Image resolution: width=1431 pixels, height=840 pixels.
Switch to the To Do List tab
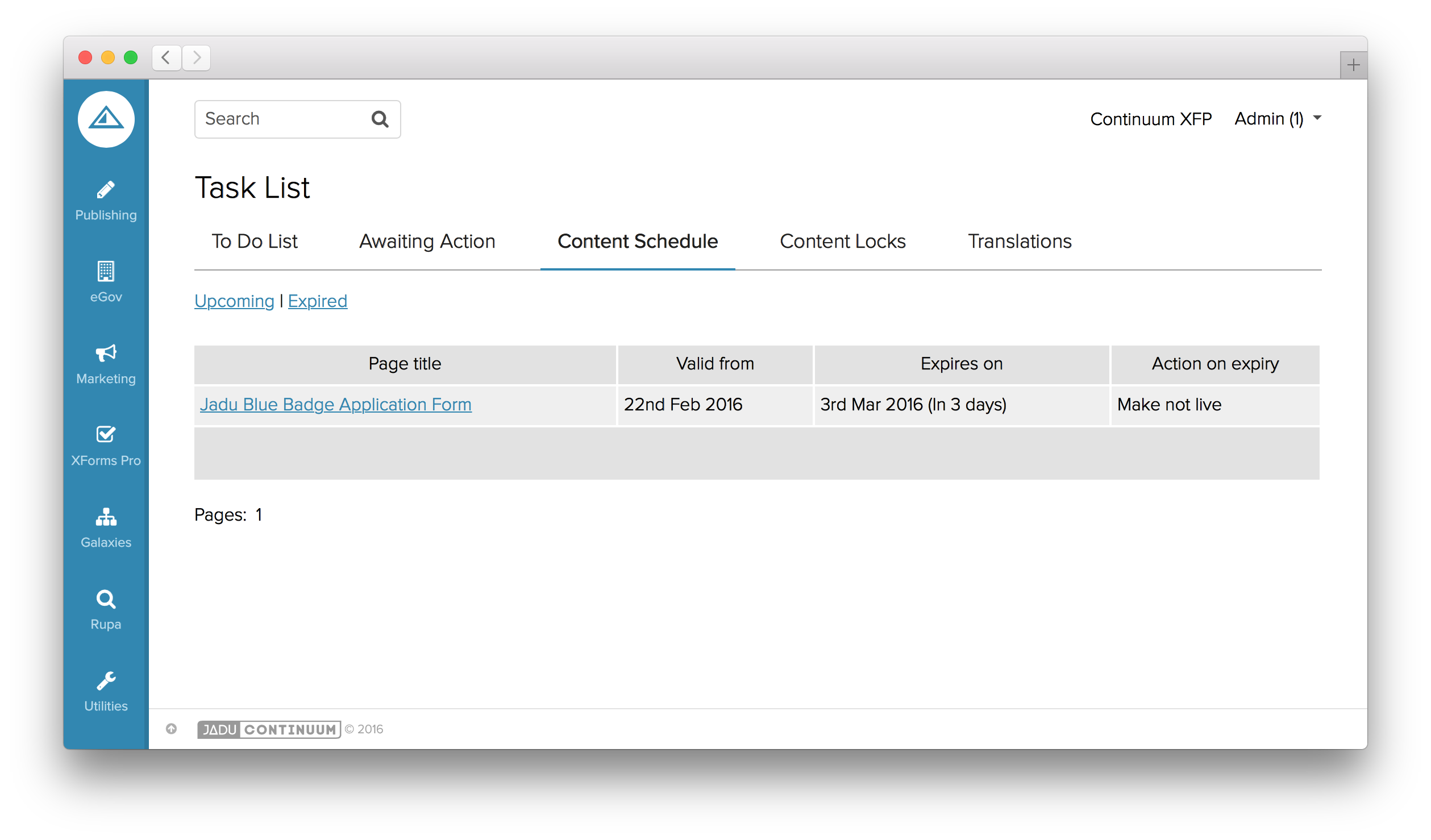tap(255, 242)
